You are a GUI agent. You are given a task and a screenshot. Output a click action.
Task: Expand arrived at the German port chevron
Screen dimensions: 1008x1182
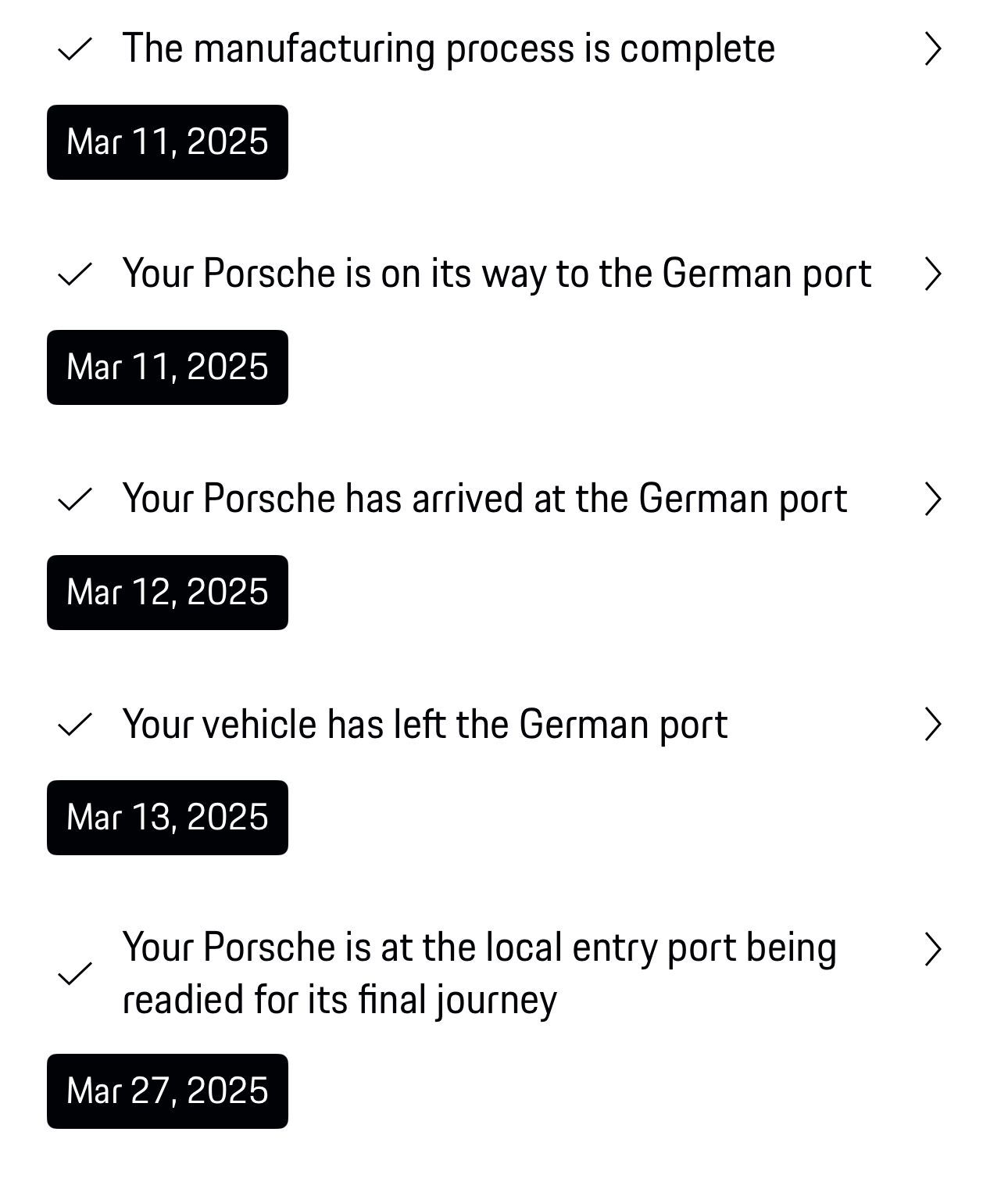932,500
